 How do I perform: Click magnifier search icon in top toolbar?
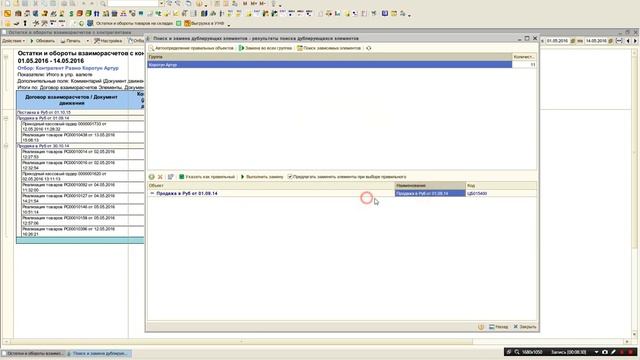(x=103, y=3)
